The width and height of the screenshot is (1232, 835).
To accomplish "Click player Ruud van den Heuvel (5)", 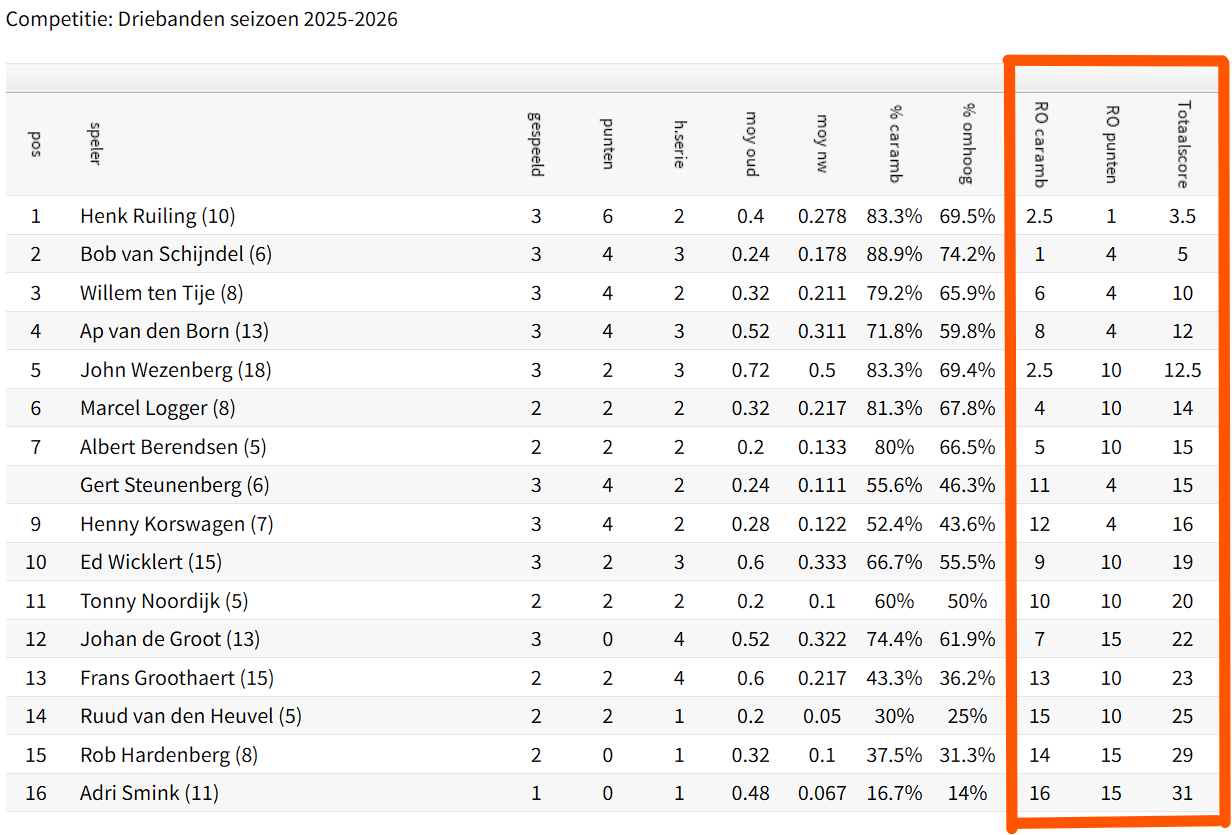I will pos(191,716).
